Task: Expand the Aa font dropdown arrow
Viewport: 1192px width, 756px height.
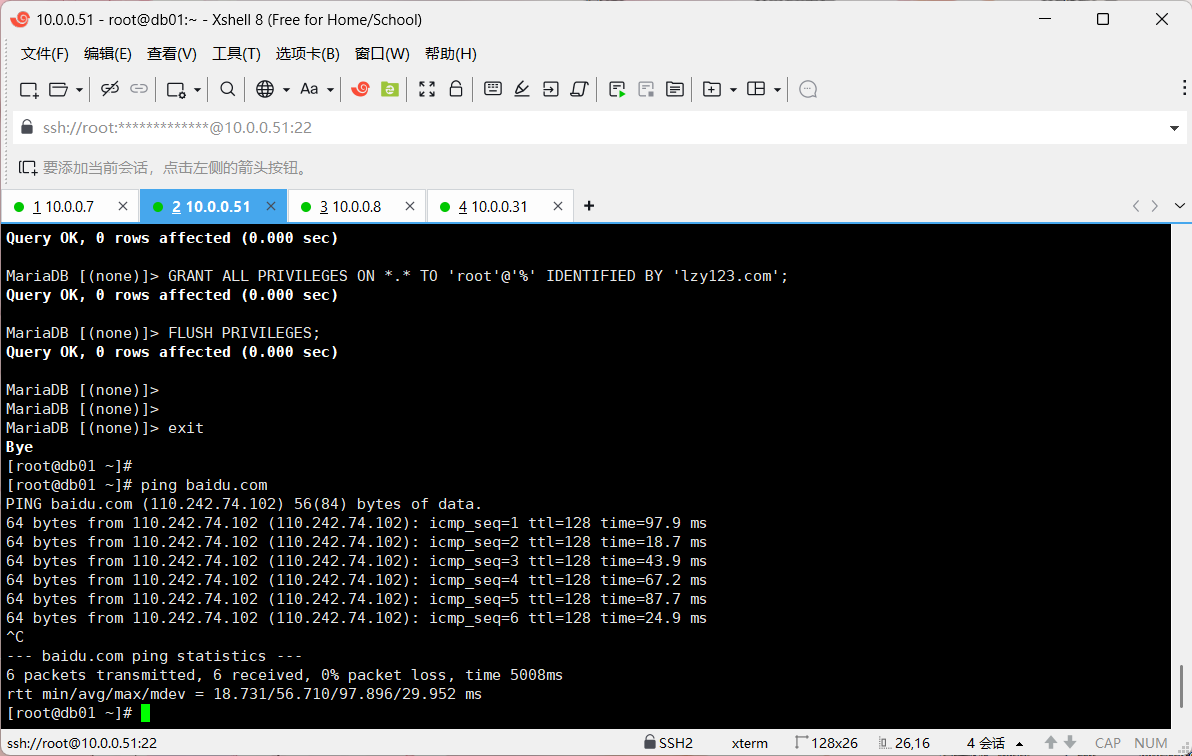Action: point(330,90)
